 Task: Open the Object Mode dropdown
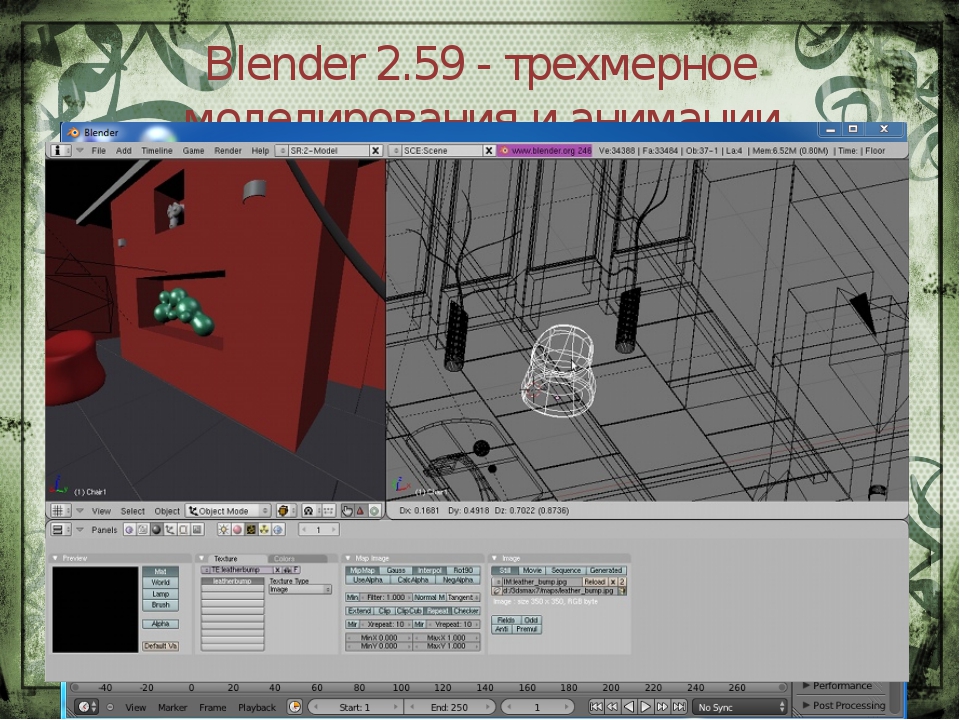click(228, 511)
